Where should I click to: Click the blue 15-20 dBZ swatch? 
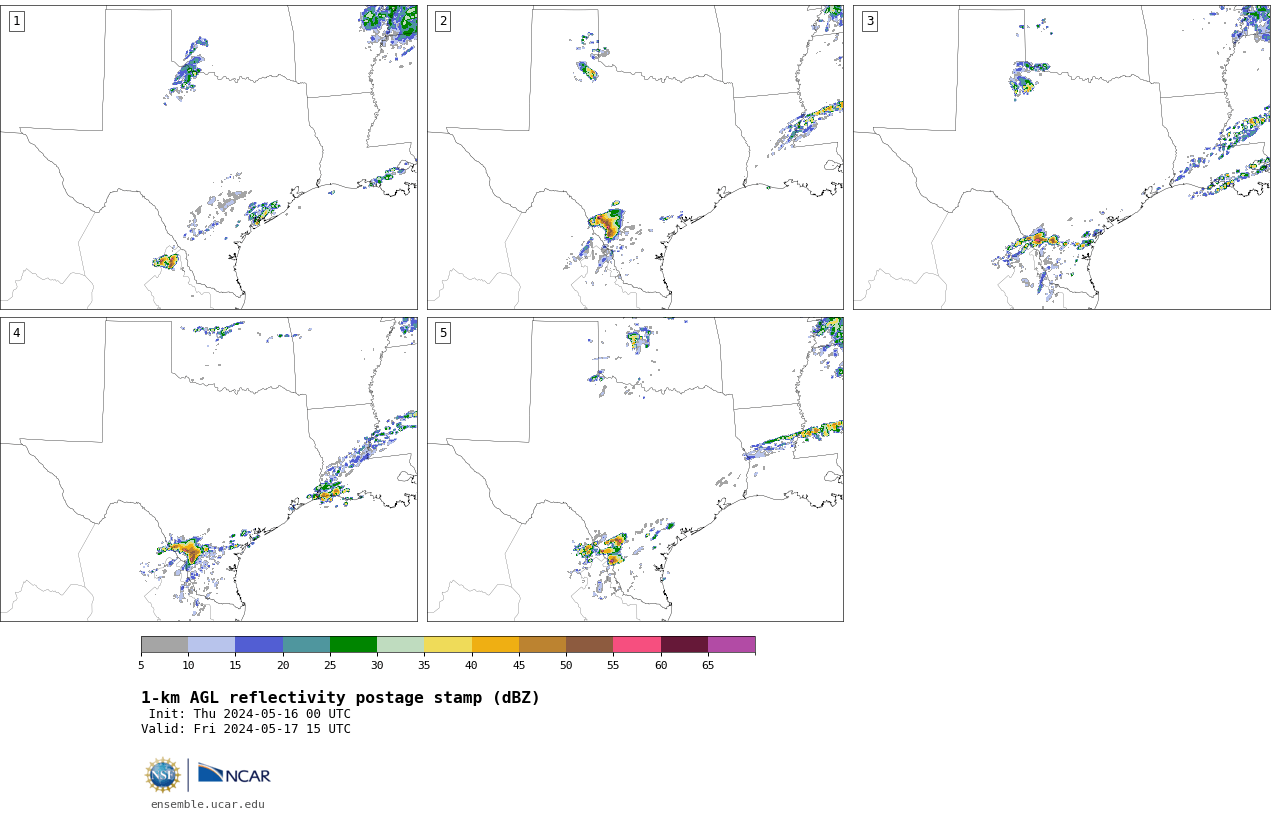point(259,644)
